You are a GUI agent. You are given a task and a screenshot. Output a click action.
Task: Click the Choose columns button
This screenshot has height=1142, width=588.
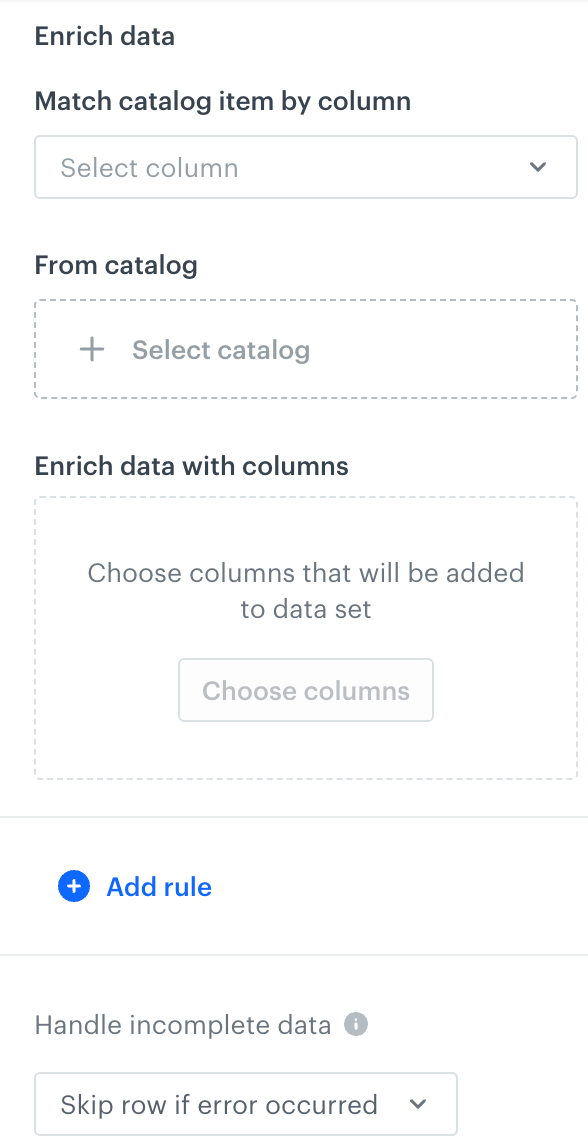305,690
